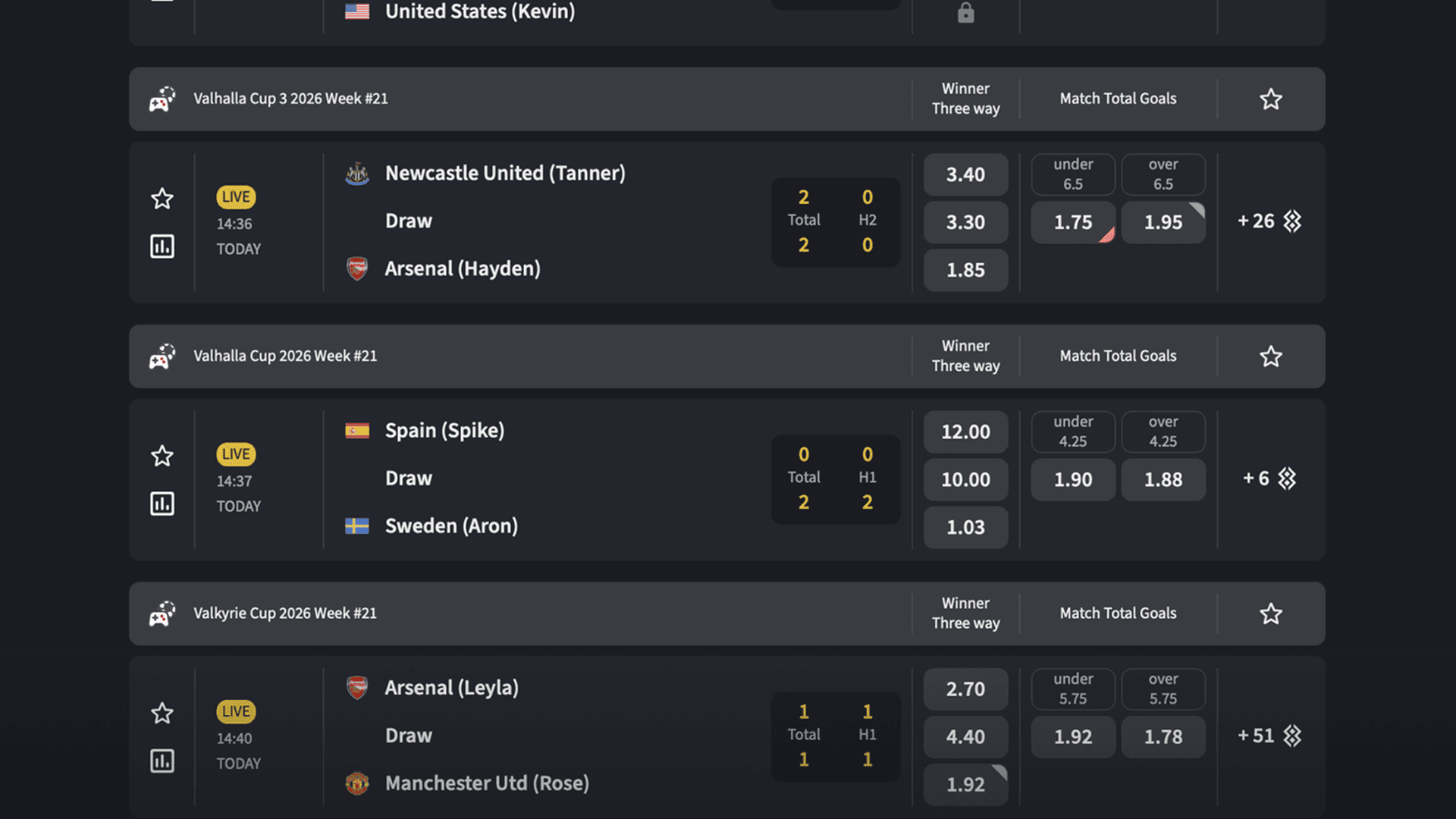The height and width of the screenshot is (819, 1456).
Task: Open Valhalla Cup 2026 Week #21 league
Action: pos(285,356)
